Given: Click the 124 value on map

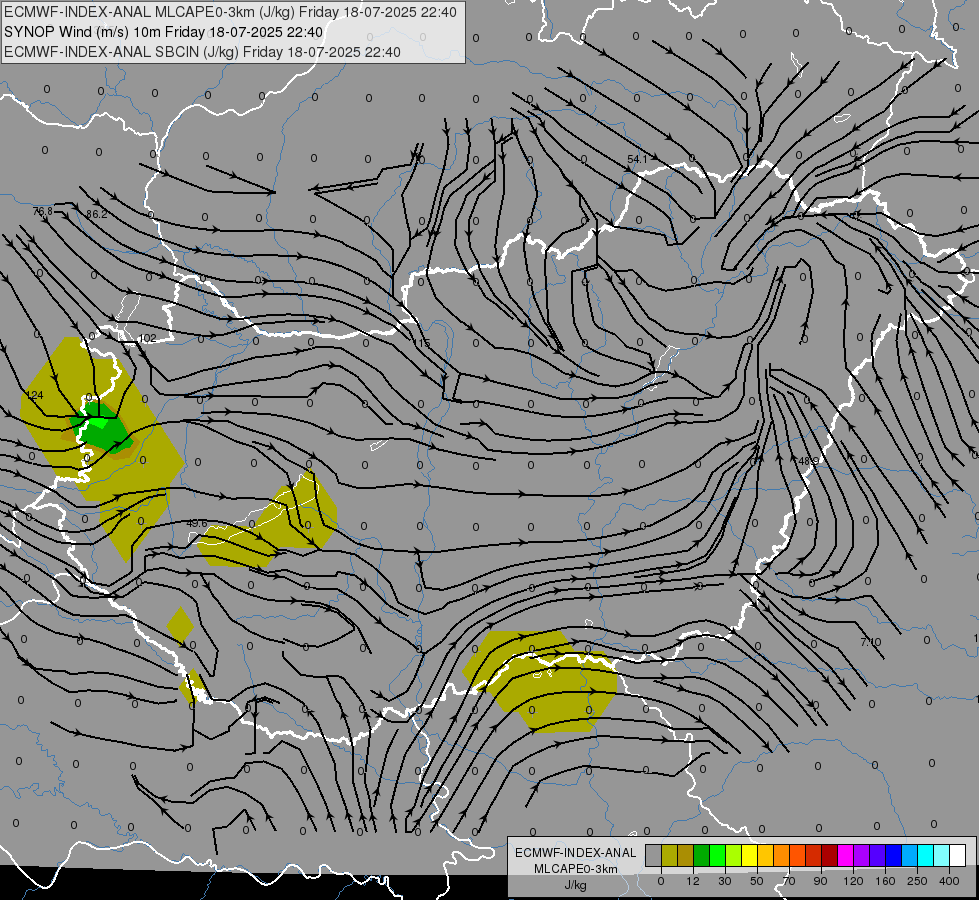Looking at the screenshot, I should click(x=35, y=395).
